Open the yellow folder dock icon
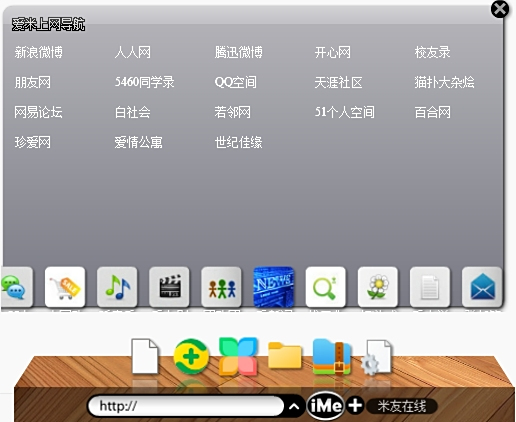The width and height of the screenshot is (516, 422). tap(285, 356)
